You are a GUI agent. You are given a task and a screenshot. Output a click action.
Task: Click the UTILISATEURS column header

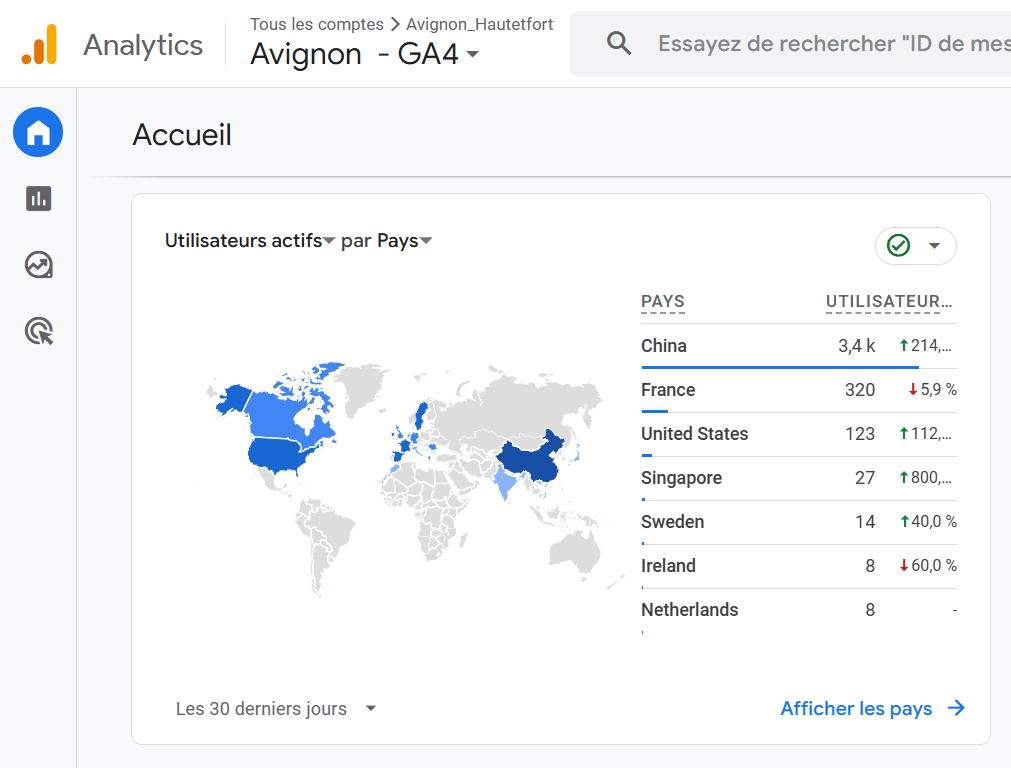coord(889,302)
